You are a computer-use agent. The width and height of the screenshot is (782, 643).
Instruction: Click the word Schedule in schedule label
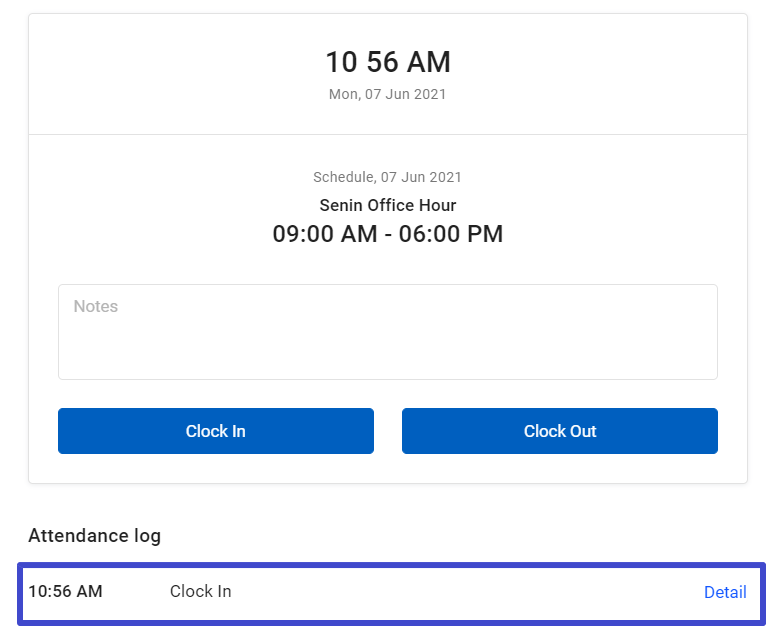[x=342, y=177]
